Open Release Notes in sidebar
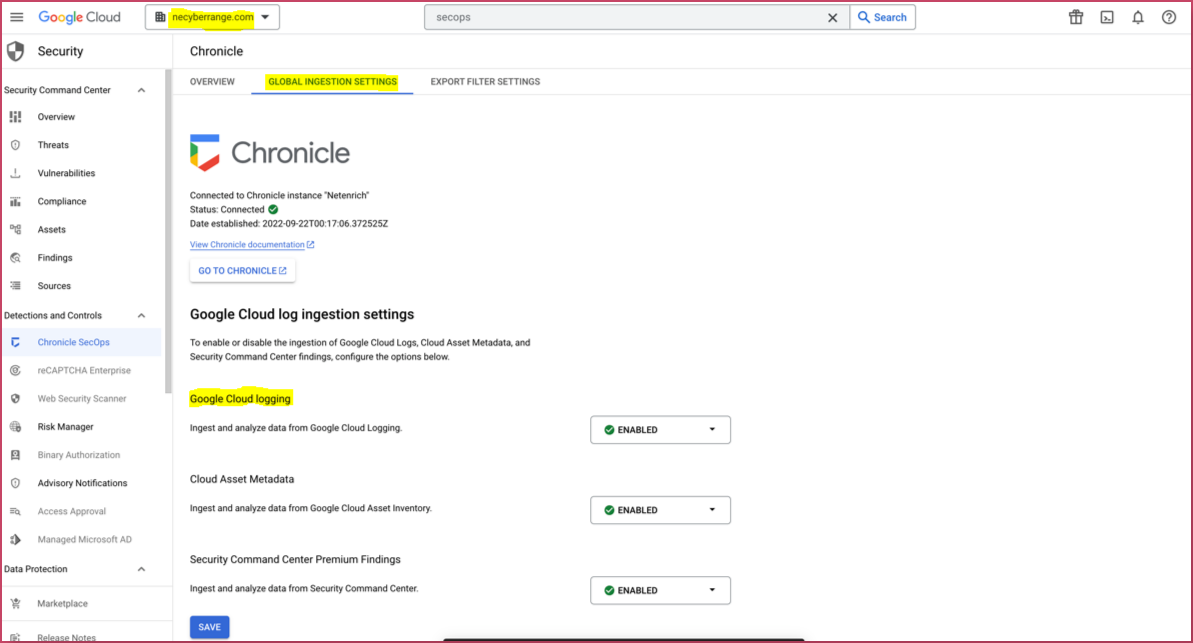The width and height of the screenshot is (1193, 643). coord(66,638)
